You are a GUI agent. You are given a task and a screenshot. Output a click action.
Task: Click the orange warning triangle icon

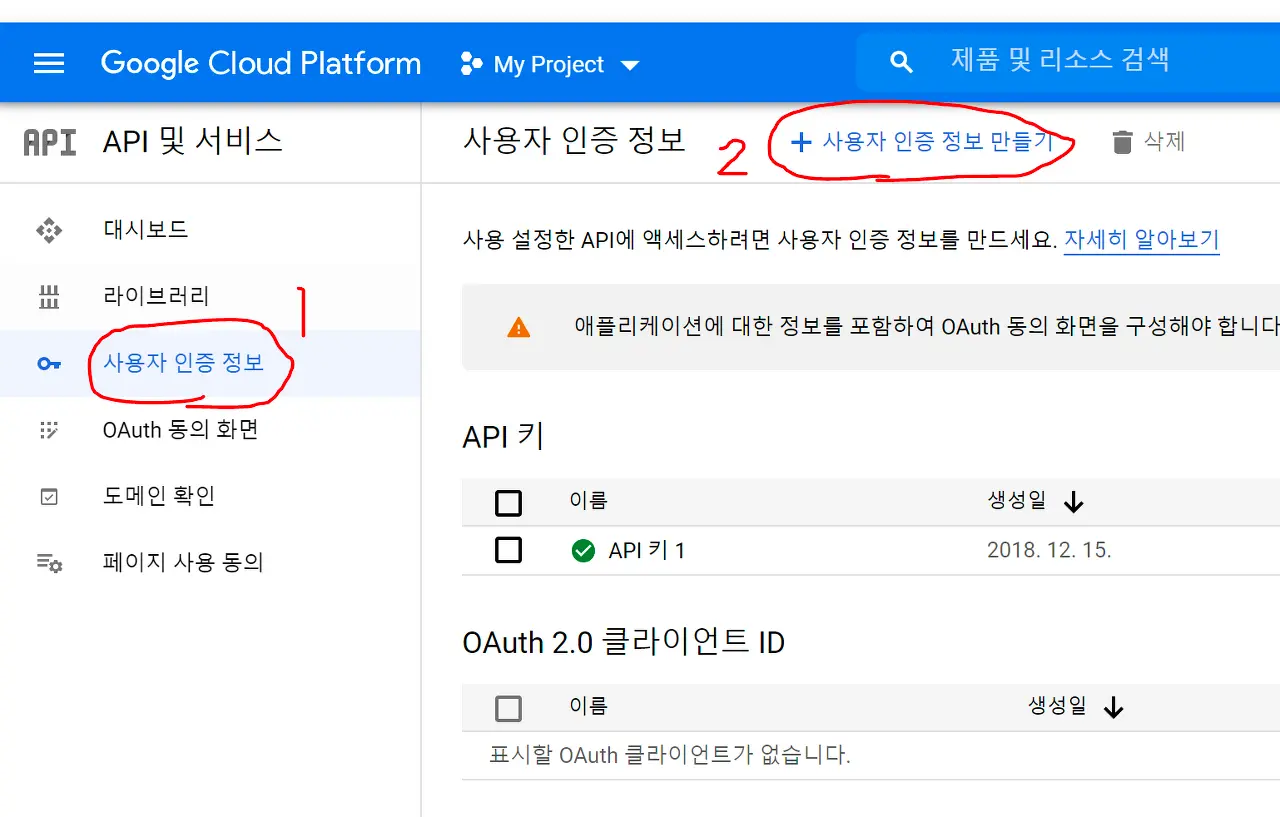coord(519,327)
